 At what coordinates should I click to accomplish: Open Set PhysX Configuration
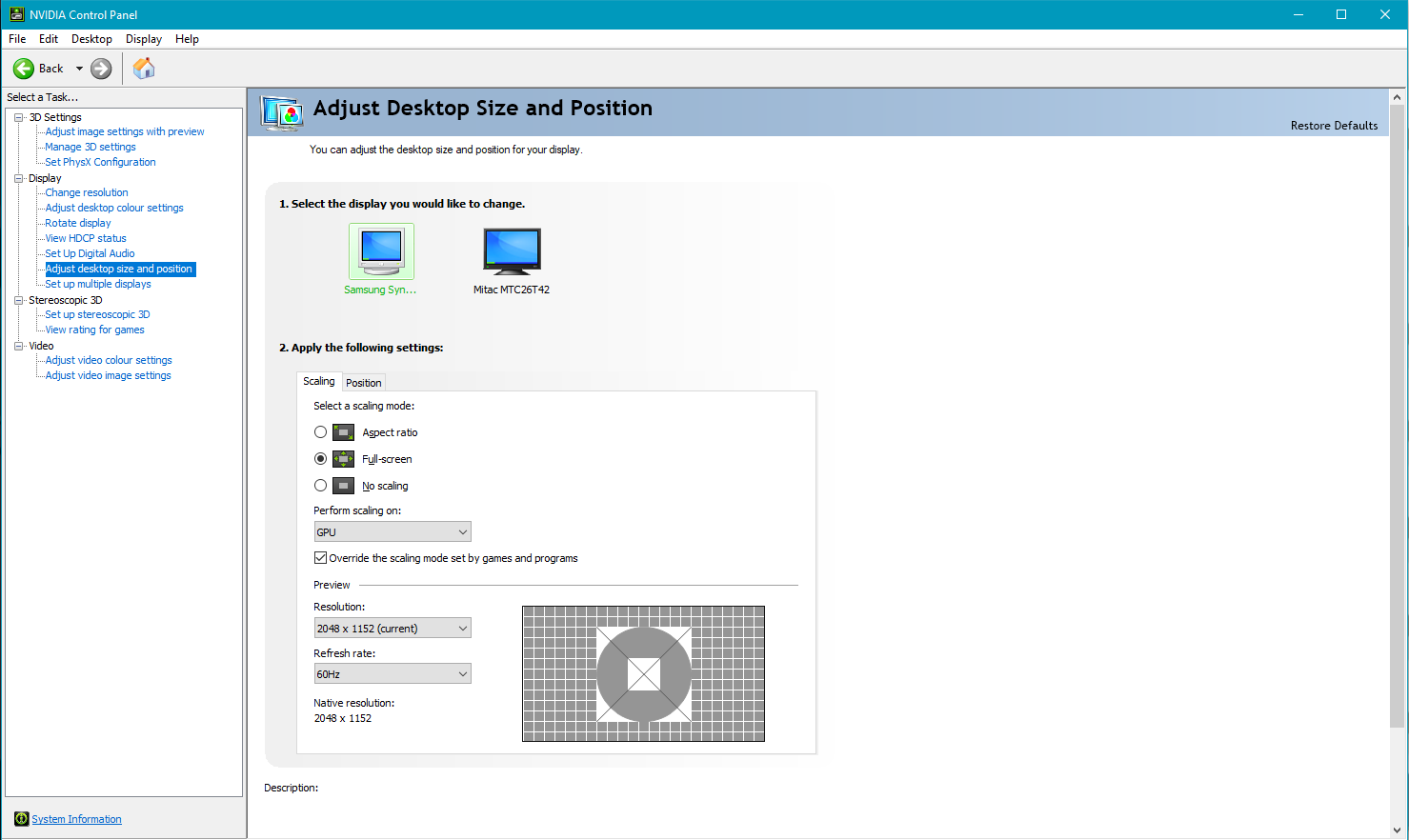click(100, 162)
